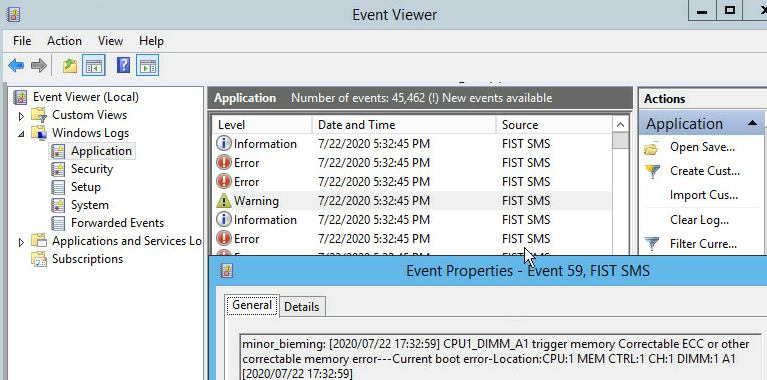Select the Warning event row
This screenshot has height=380, width=767.
point(412,201)
